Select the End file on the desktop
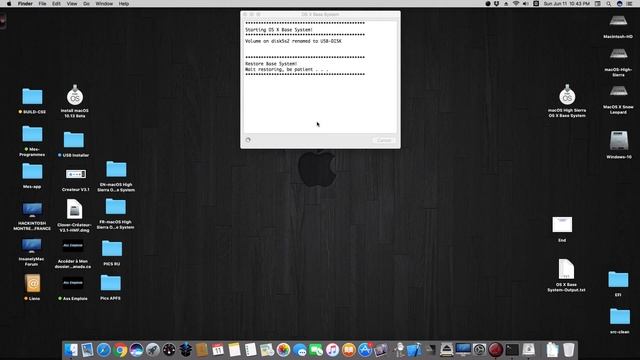The width and height of the screenshot is (640, 360). (x=562, y=225)
